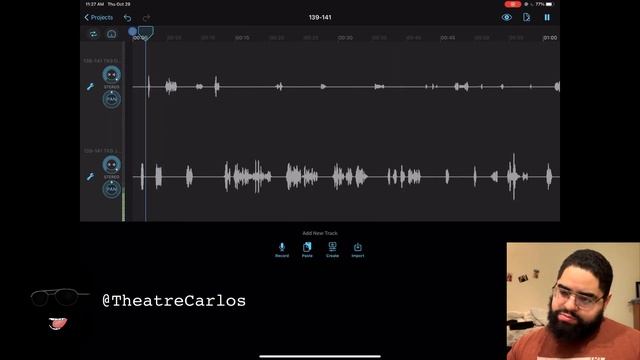The height and width of the screenshot is (360, 640).
Task: Select first short clip in top track
Action: [x=149, y=86]
